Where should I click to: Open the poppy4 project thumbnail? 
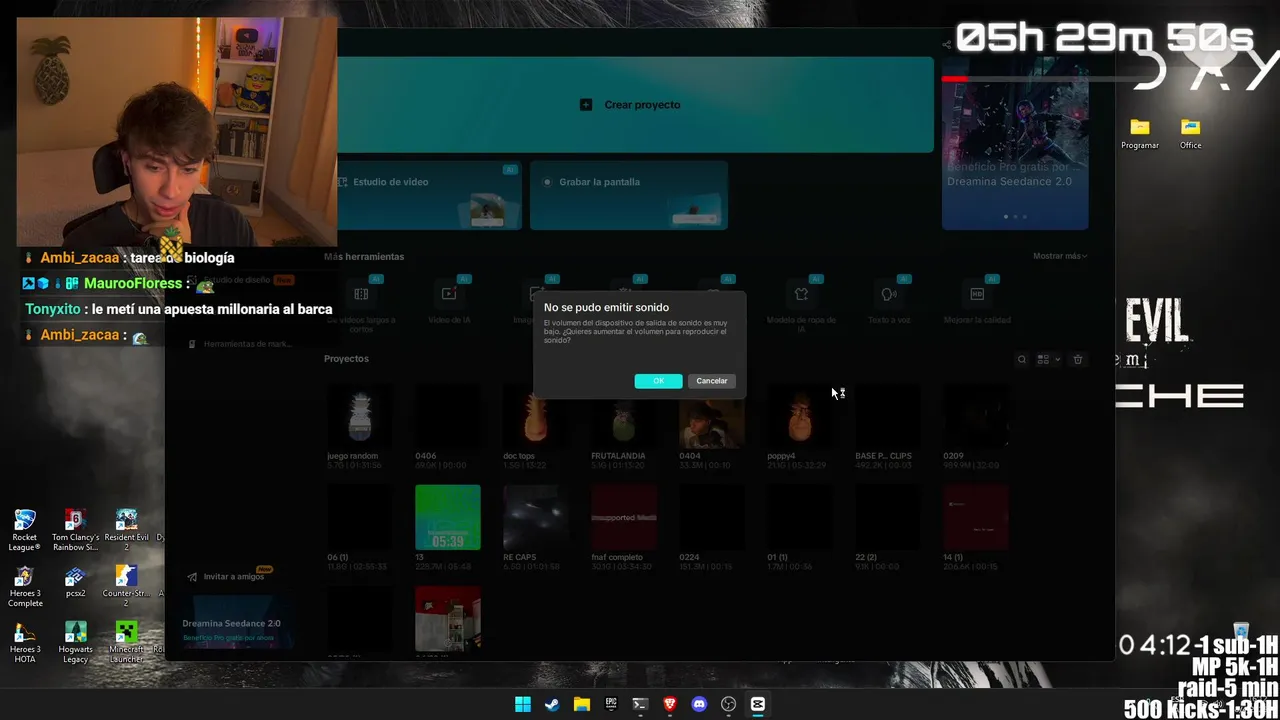pyautogui.click(x=800, y=415)
